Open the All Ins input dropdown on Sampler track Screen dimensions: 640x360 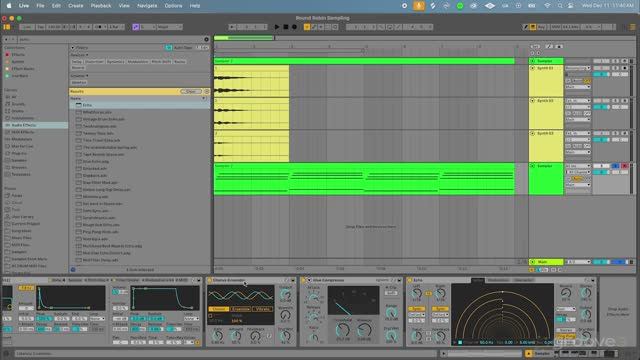578,166
